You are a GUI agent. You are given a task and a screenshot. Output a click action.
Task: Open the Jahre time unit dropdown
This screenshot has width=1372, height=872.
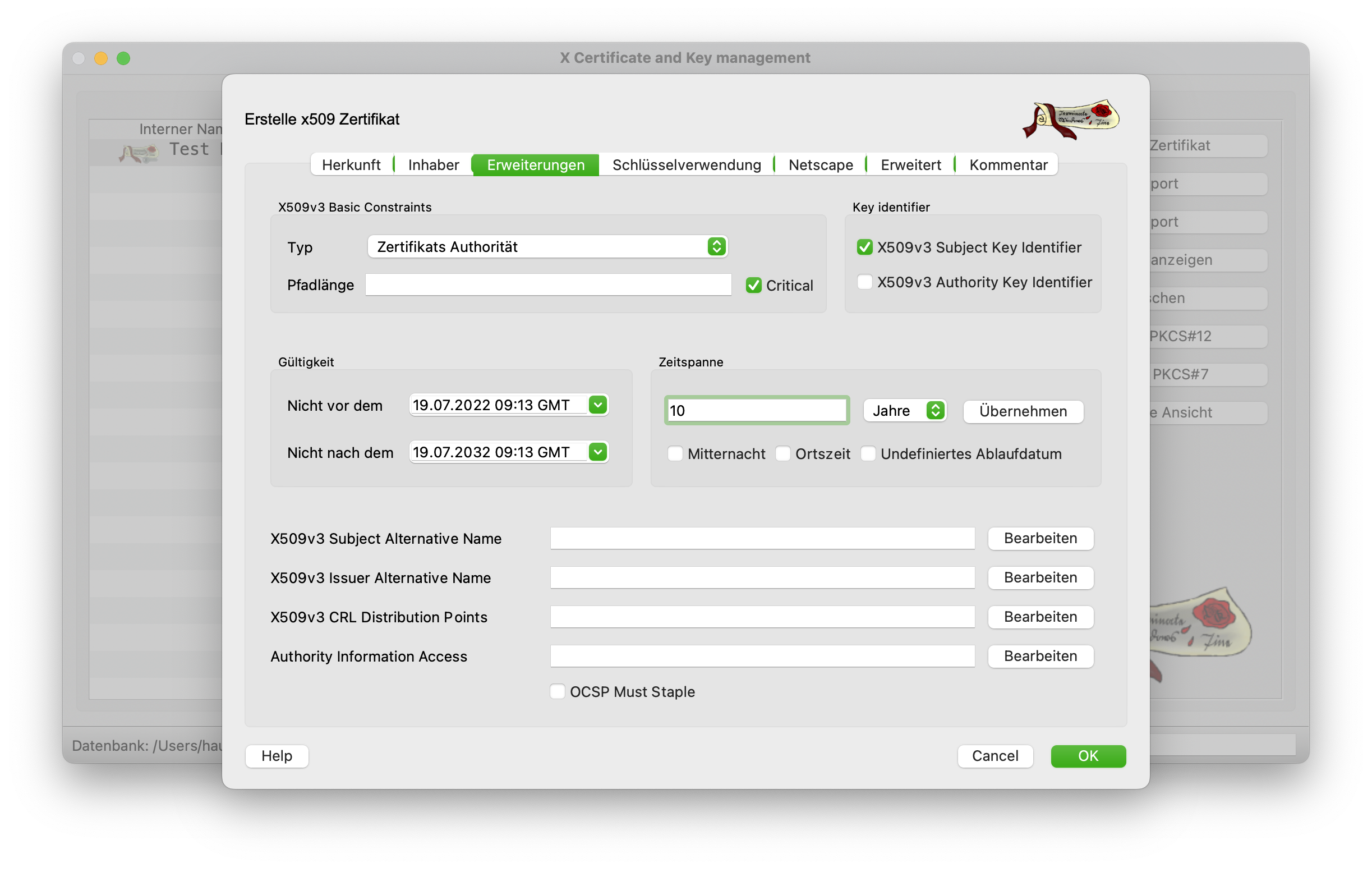905,411
